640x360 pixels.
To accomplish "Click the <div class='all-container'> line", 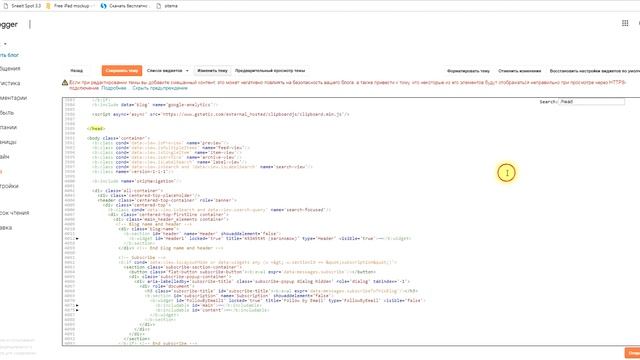I will point(127,191).
